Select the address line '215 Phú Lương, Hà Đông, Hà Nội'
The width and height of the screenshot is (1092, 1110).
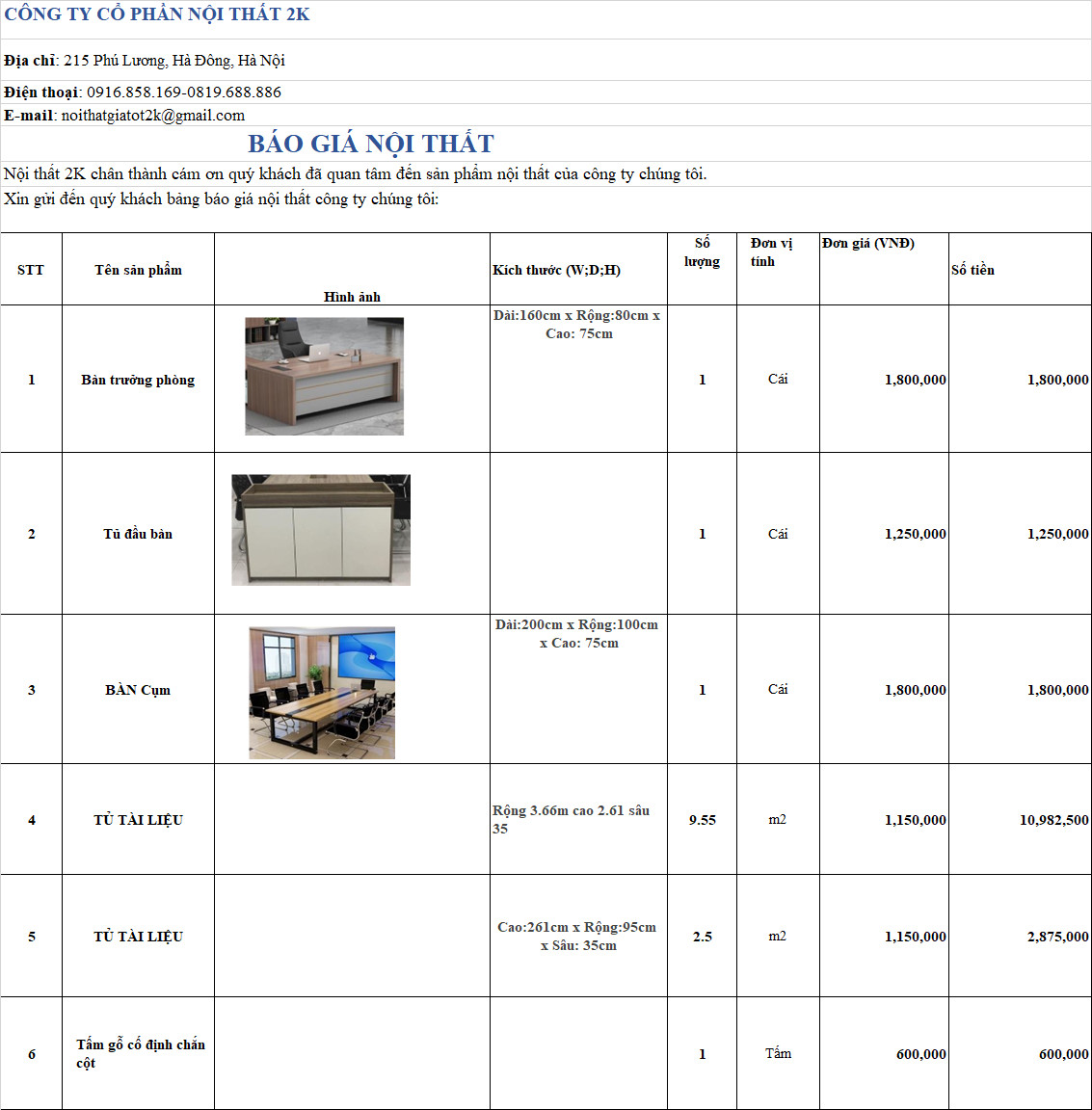pyautogui.click(x=174, y=61)
